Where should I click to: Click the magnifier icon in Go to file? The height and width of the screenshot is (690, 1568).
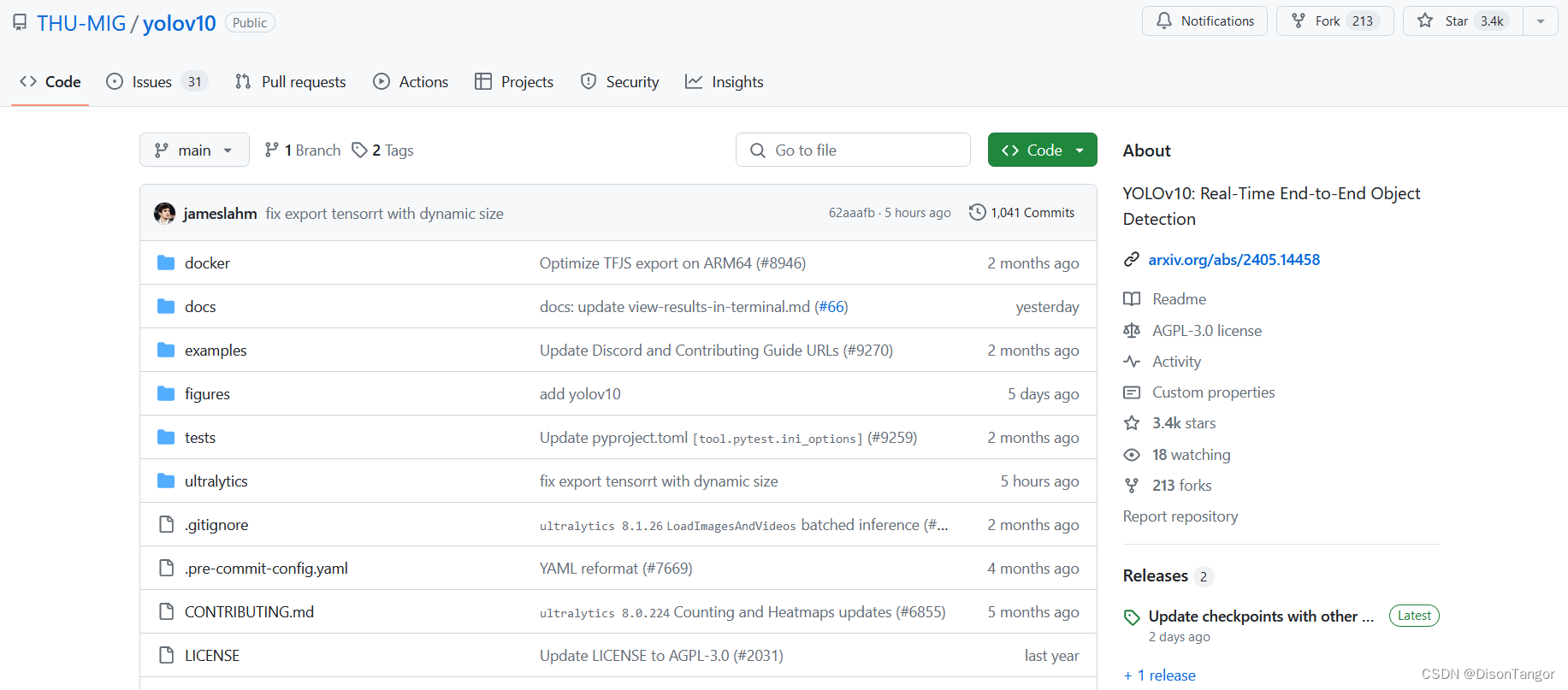coord(758,150)
